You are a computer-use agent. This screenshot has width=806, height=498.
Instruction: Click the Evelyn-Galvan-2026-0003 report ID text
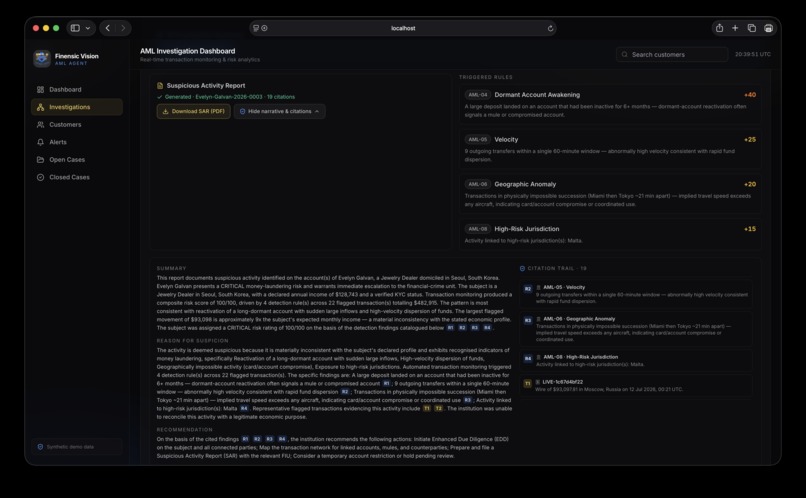coord(229,97)
